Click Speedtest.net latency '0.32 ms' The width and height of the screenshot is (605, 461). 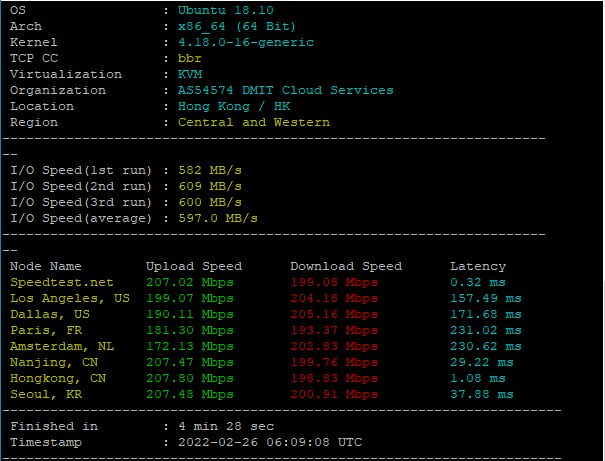pos(478,282)
